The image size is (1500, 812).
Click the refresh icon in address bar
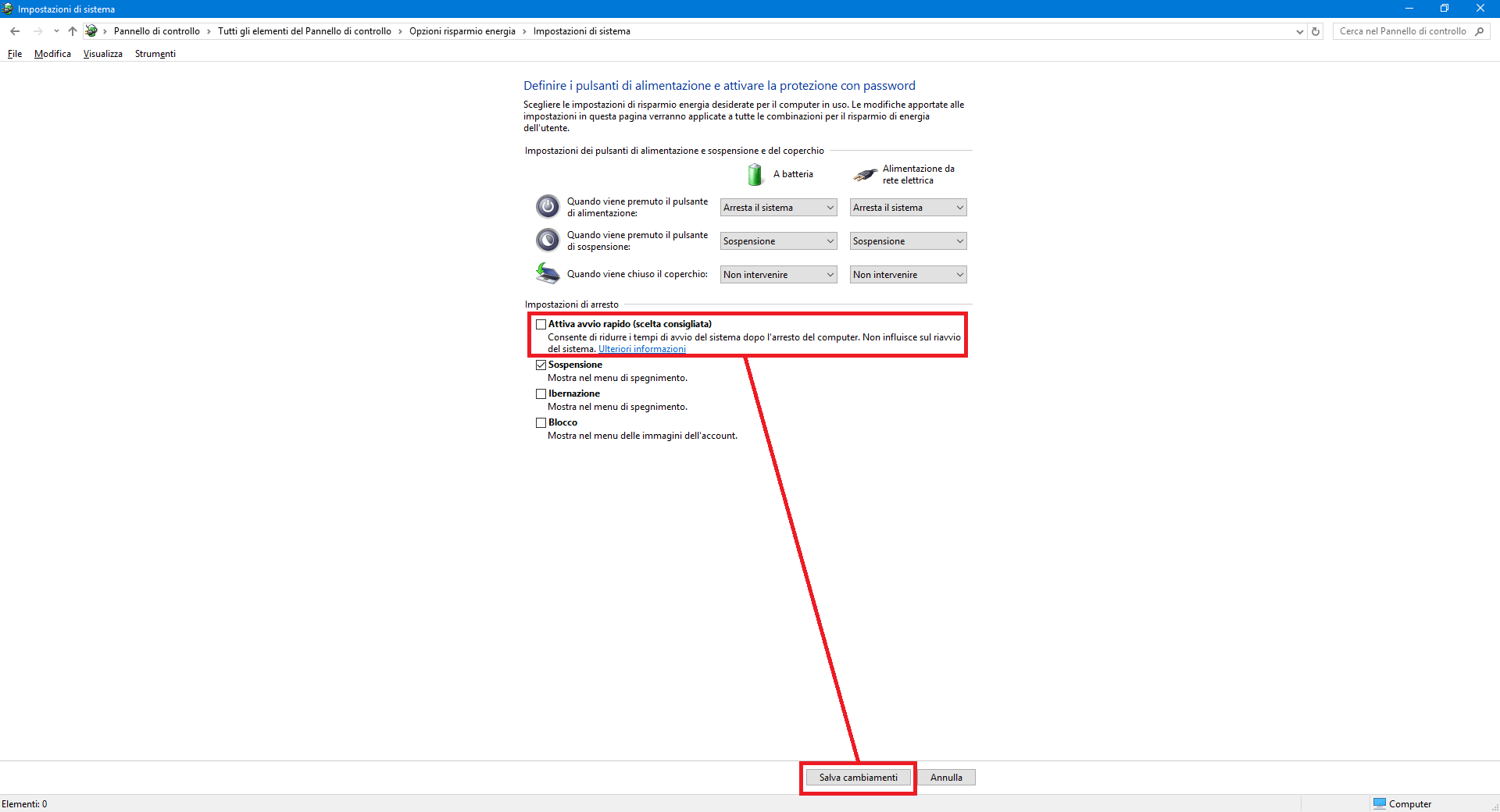[x=1316, y=31]
